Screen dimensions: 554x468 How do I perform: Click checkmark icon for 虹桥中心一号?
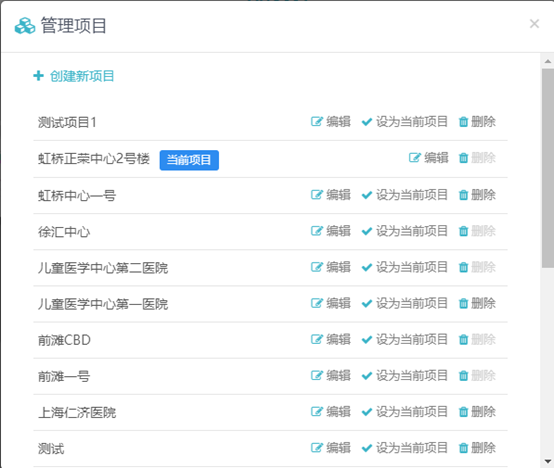coord(367,195)
